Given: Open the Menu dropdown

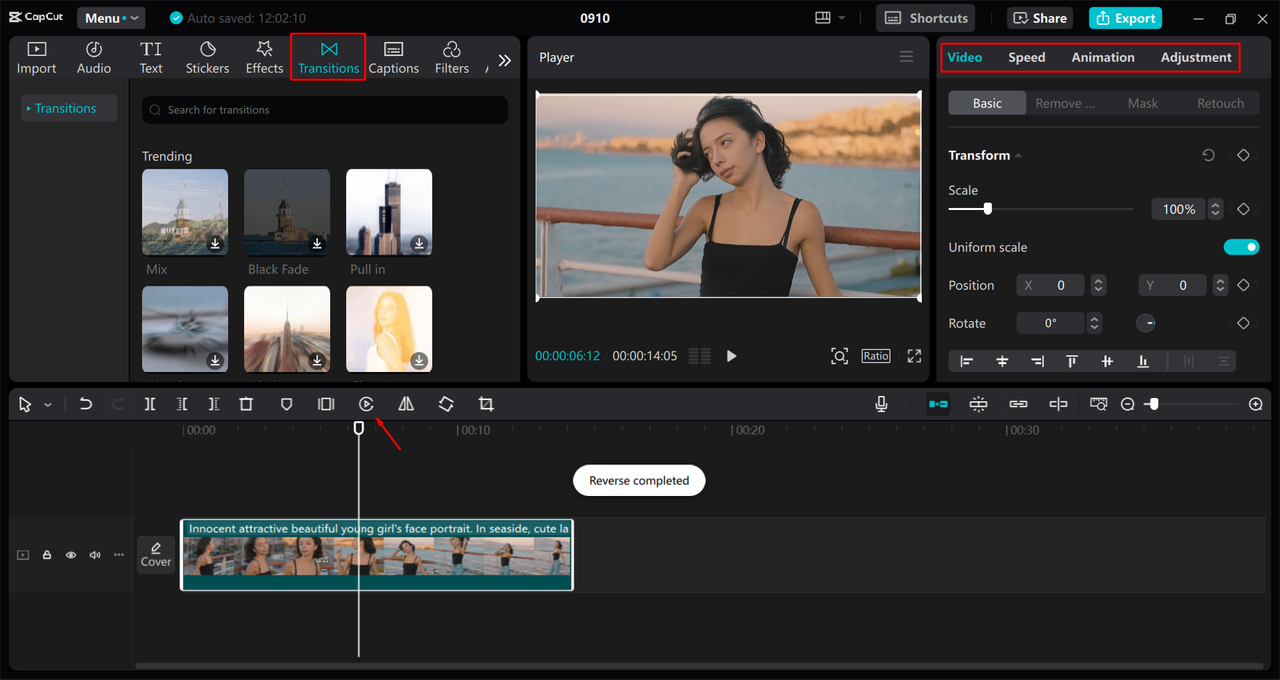Looking at the screenshot, I should pyautogui.click(x=111, y=18).
